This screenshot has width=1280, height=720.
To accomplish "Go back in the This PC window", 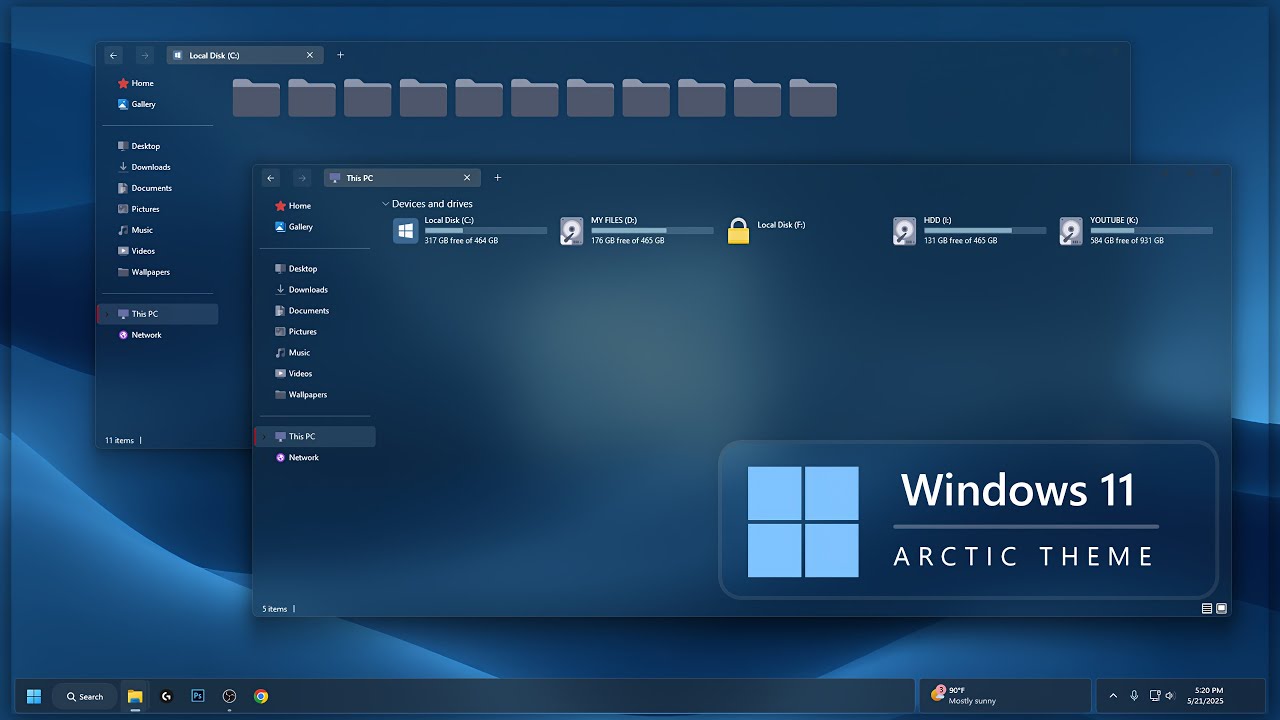I will pos(271,178).
